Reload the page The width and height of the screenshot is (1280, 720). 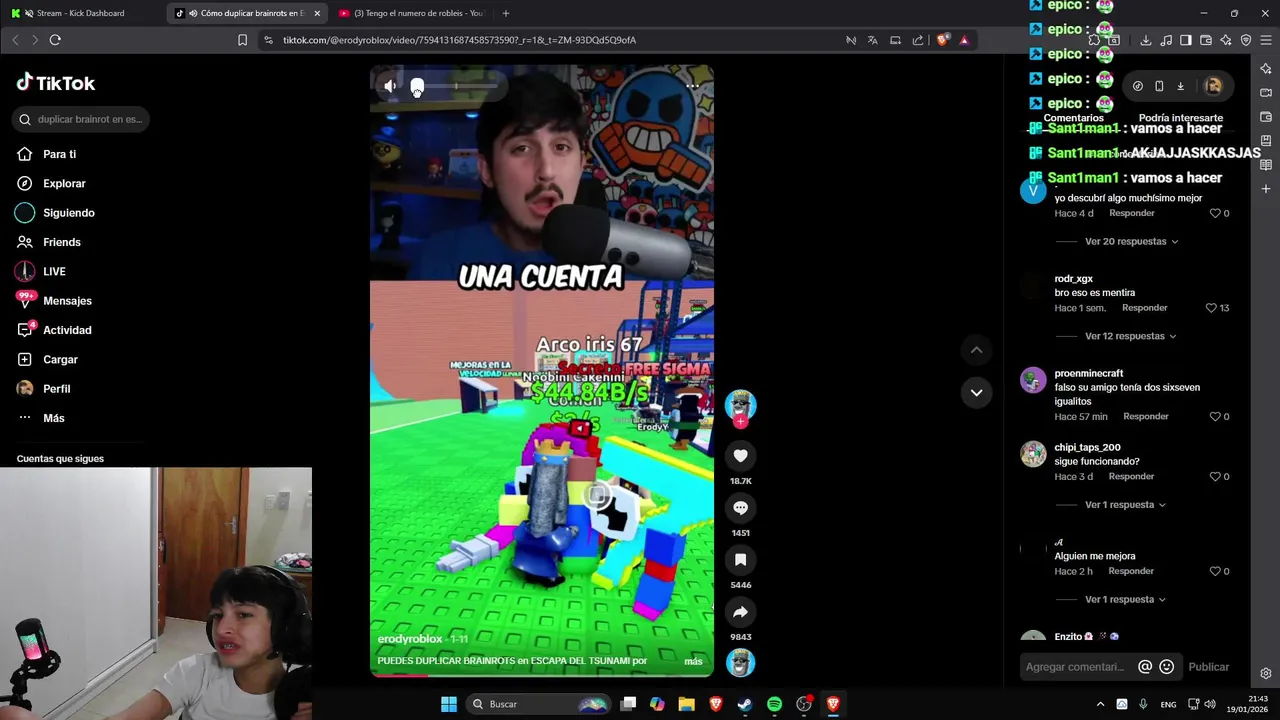click(55, 40)
